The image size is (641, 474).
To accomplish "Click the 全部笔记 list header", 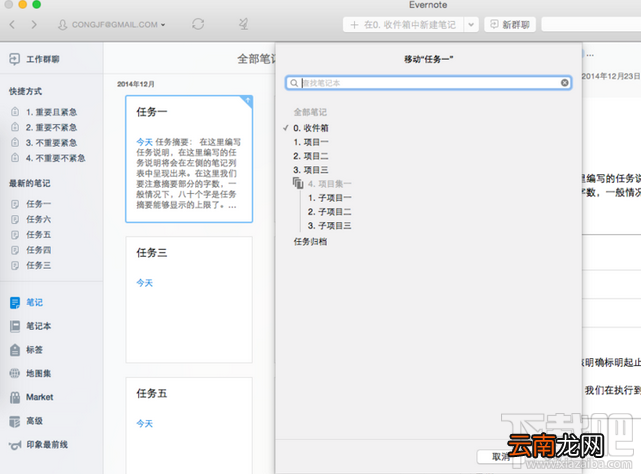I will click(x=256, y=59).
